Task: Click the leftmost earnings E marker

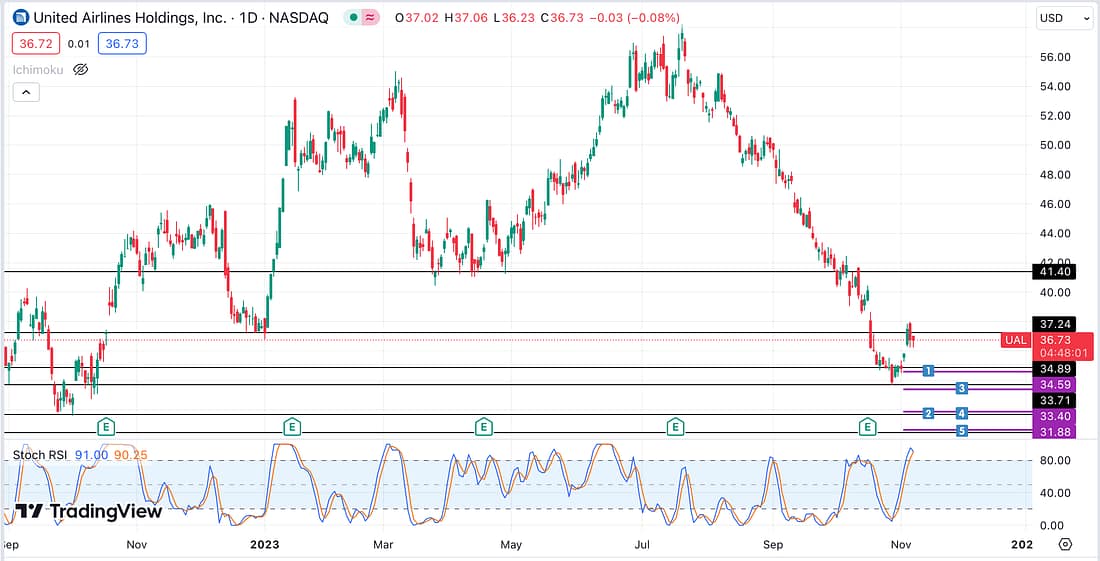Action: pyautogui.click(x=106, y=427)
